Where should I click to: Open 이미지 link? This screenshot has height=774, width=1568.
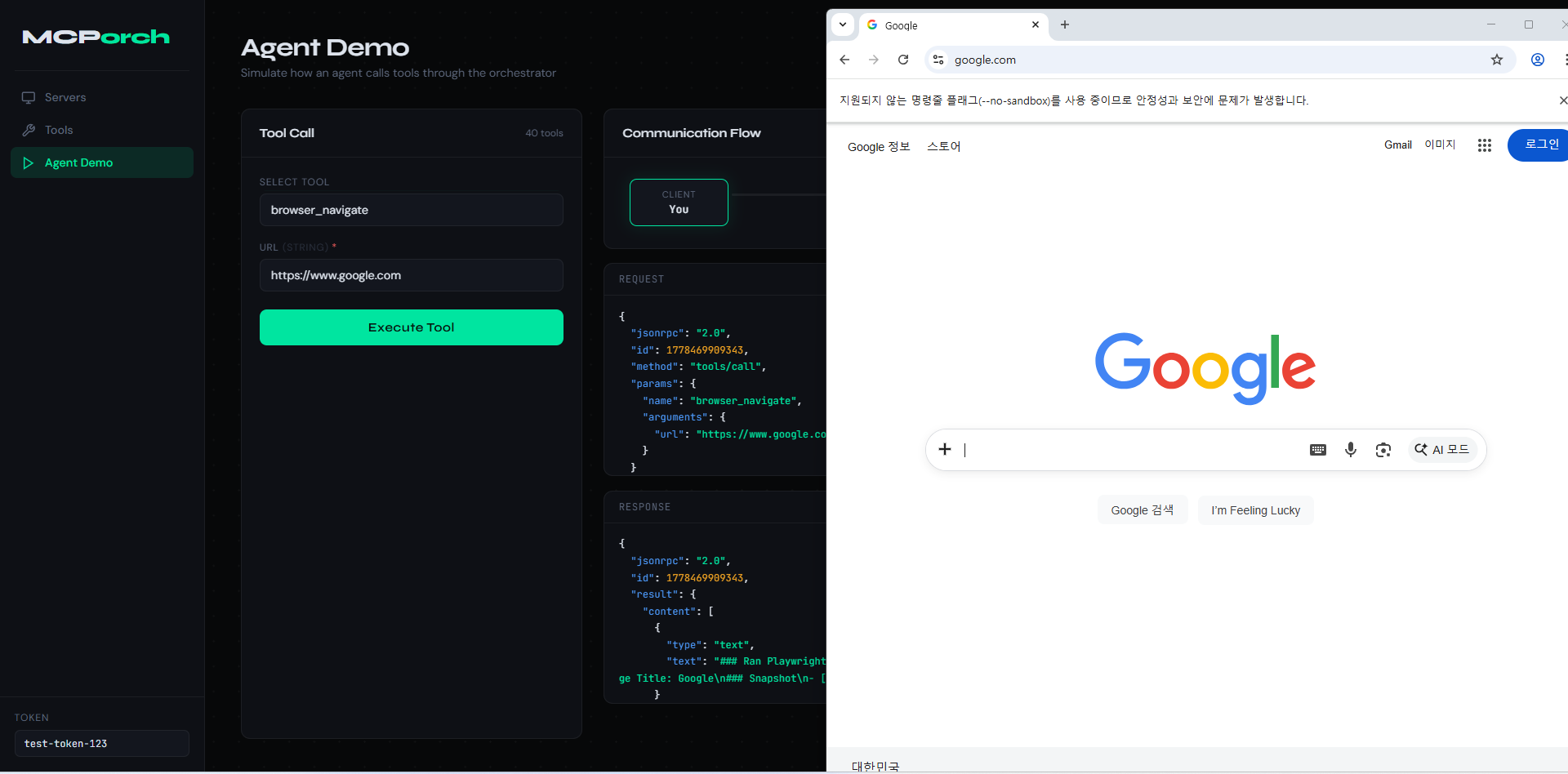point(1441,145)
